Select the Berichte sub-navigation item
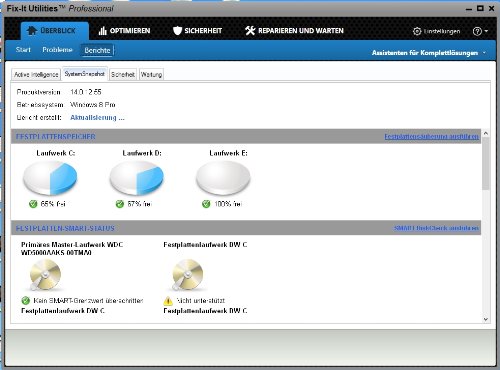 point(97,50)
